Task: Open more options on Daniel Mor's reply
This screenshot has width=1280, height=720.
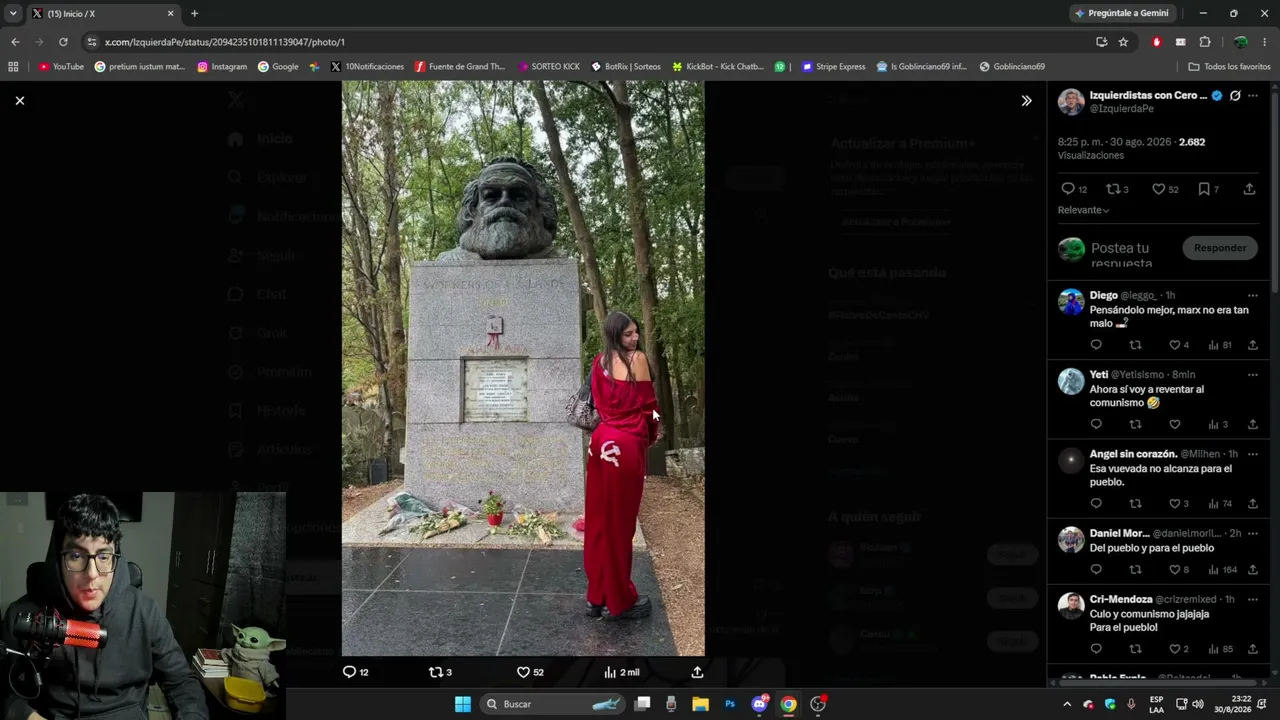Action: tap(1253, 534)
